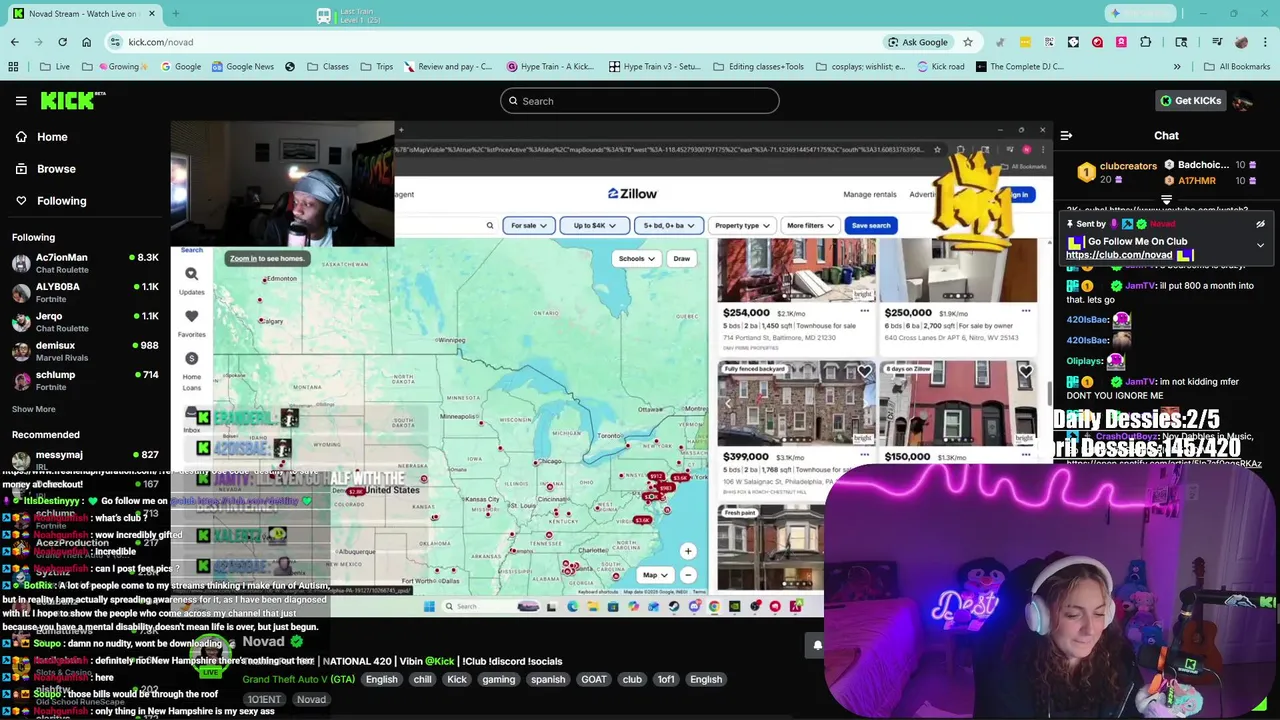The width and height of the screenshot is (1280, 720).
Task: Click Manage rentals on Zillow
Action: tap(870, 194)
